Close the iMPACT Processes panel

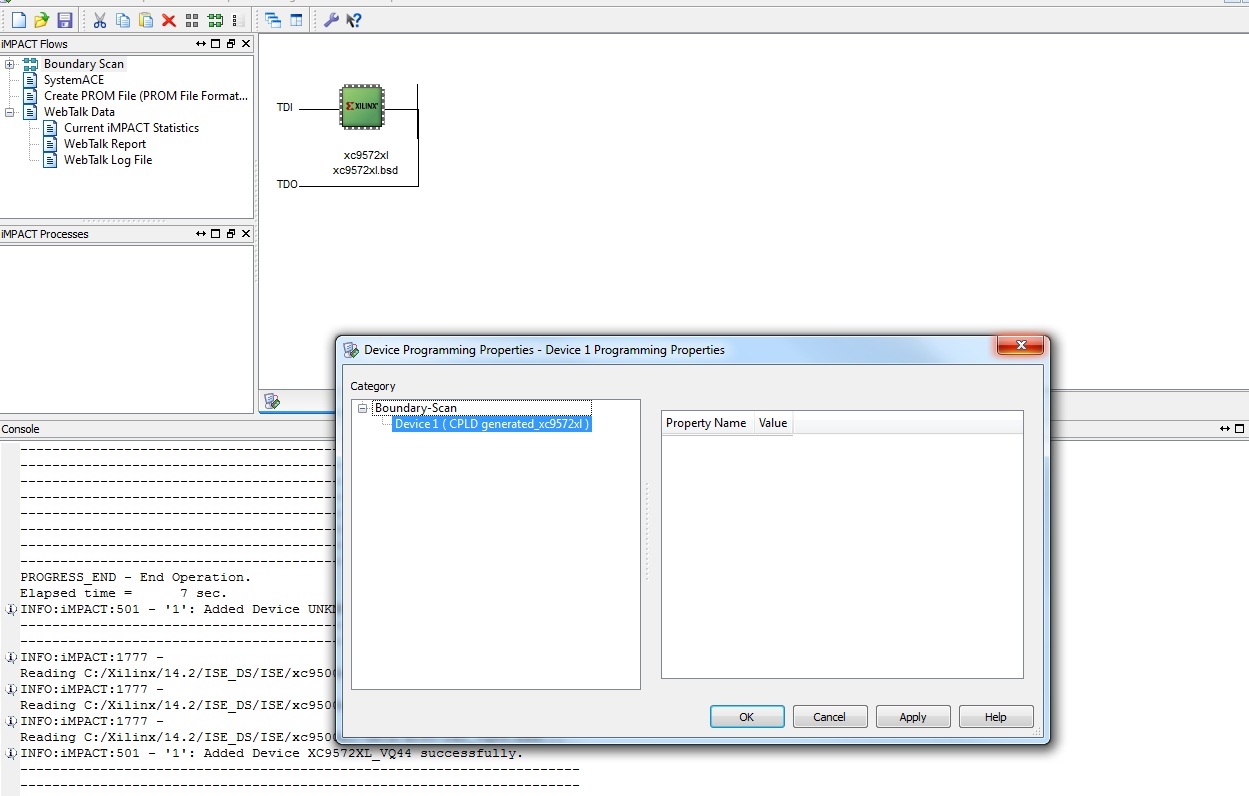[x=246, y=234]
